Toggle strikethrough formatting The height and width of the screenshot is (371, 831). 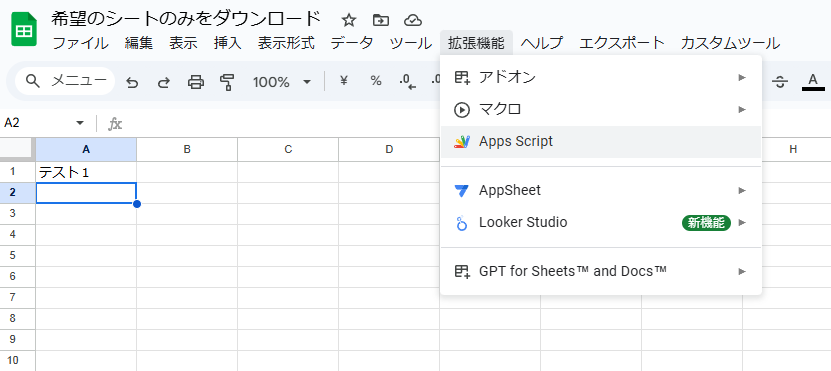(780, 82)
